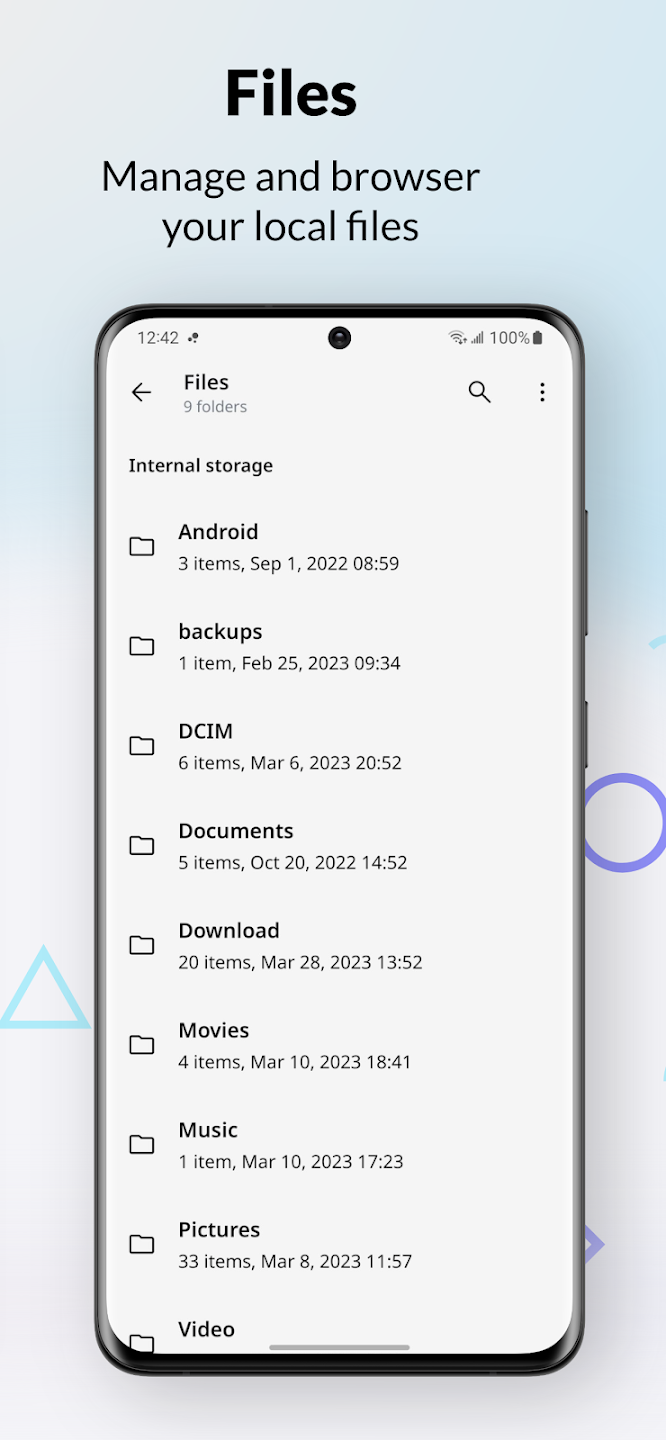
Task: Open the three-dot overflow menu
Action: pyautogui.click(x=542, y=392)
